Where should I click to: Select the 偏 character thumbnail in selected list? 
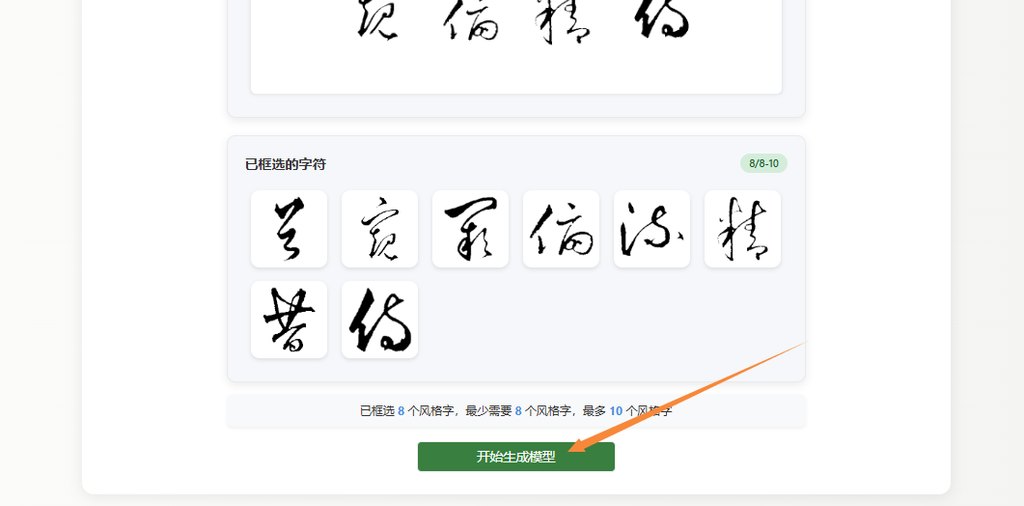561,229
